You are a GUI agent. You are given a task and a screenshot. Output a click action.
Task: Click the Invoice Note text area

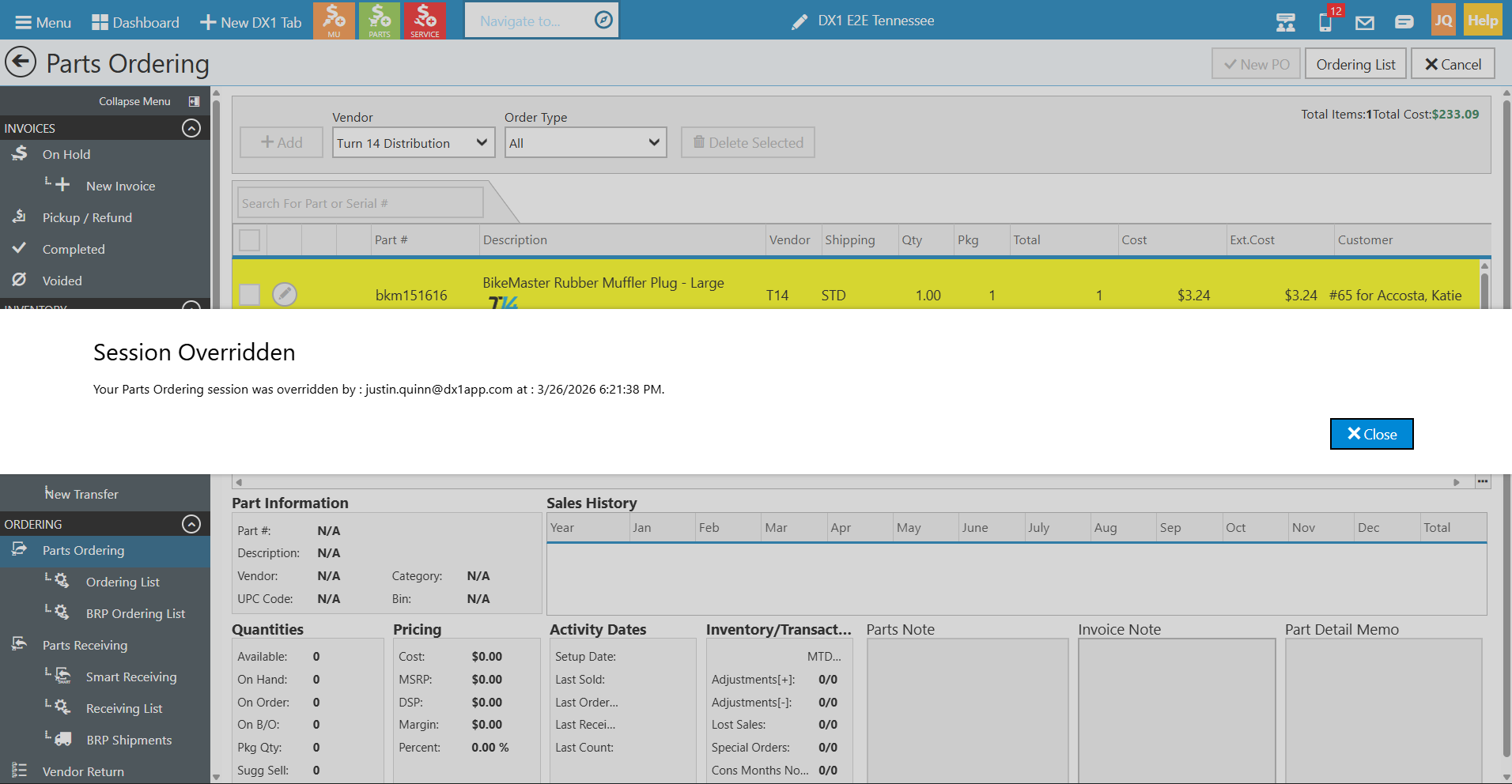tap(1177, 711)
